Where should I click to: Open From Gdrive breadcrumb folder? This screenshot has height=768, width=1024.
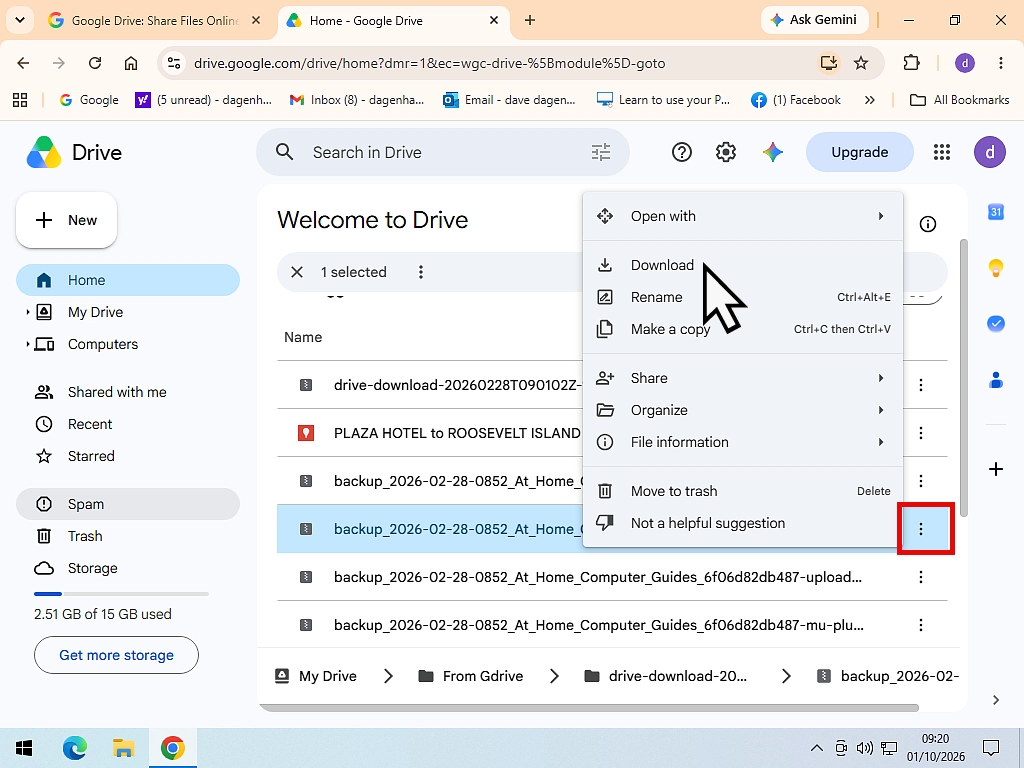click(x=470, y=676)
